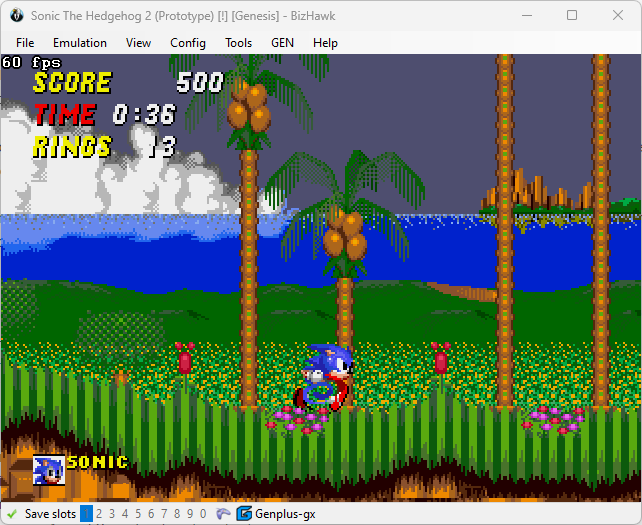This screenshot has width=642, height=525.
Task: Maximize the BizHawk window
Action: tap(572, 16)
